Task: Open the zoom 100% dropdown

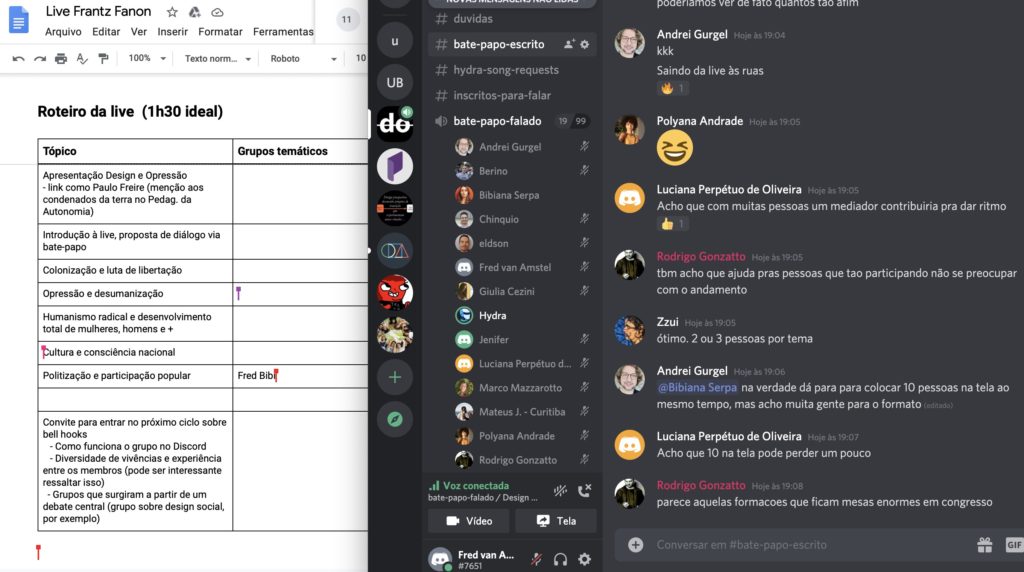Action: (x=147, y=58)
